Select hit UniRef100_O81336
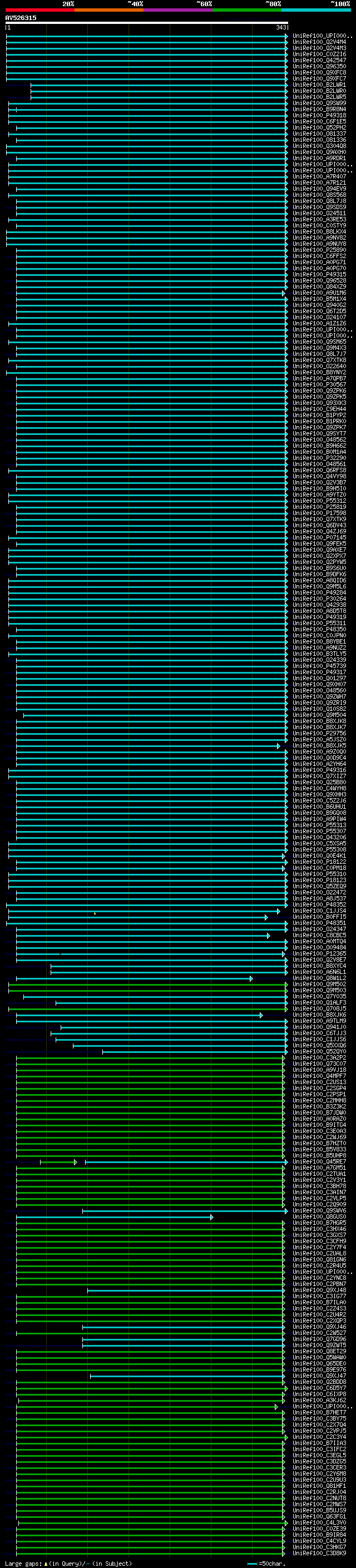This screenshot has height=1568, width=356. click(319, 140)
